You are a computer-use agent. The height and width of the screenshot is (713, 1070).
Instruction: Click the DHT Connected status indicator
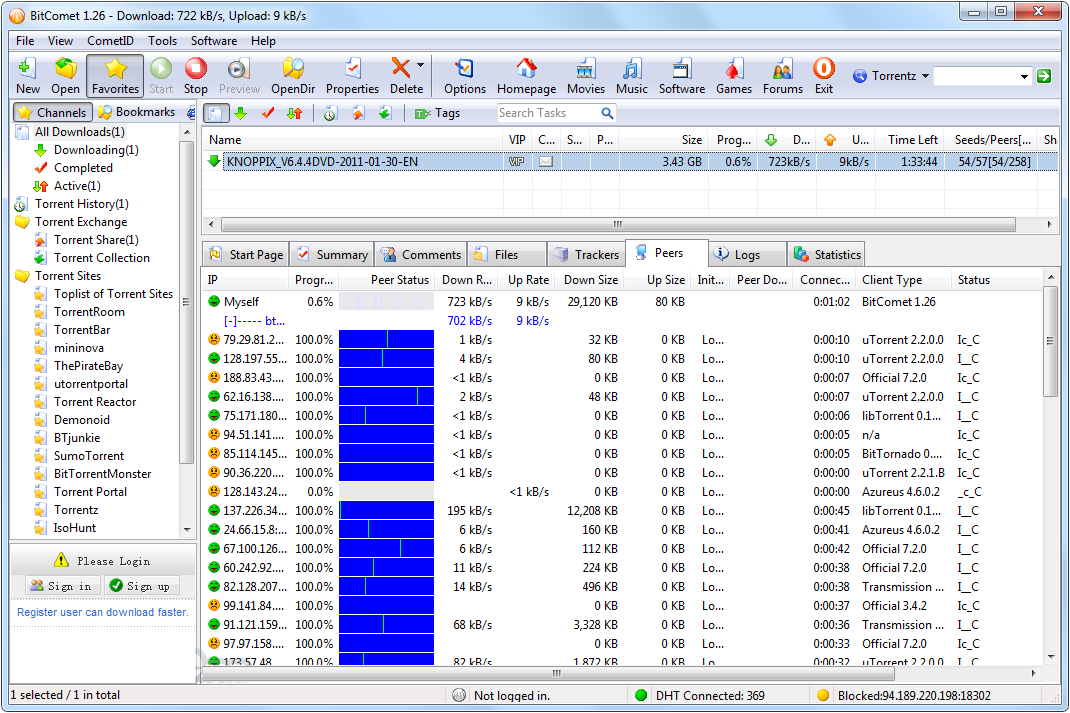(x=710, y=695)
